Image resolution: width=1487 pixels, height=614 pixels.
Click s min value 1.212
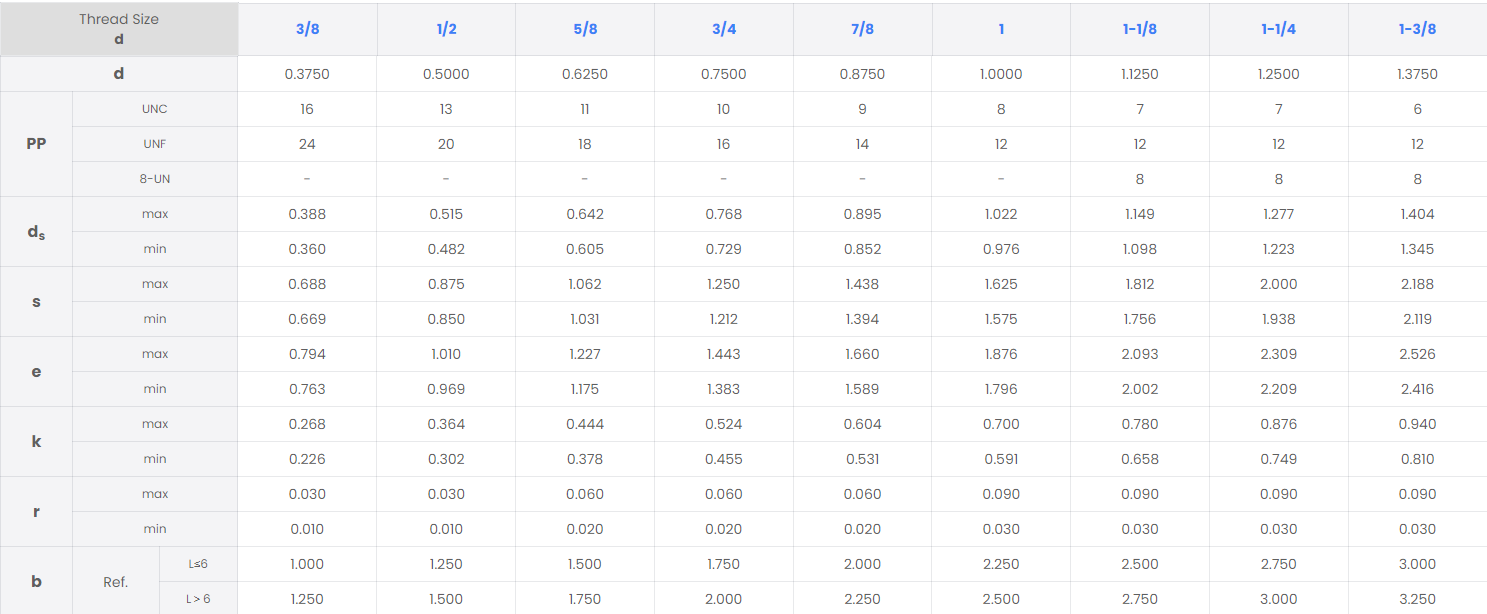724,319
